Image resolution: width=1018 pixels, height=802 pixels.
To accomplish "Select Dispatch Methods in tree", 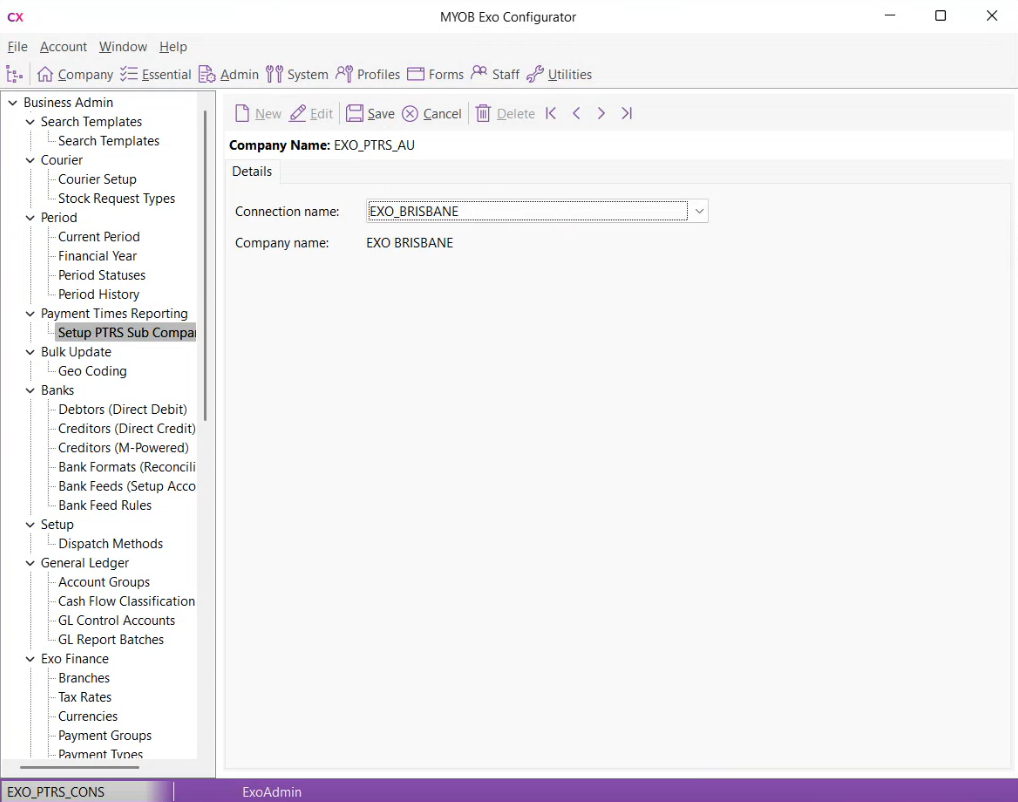I will [110, 544].
